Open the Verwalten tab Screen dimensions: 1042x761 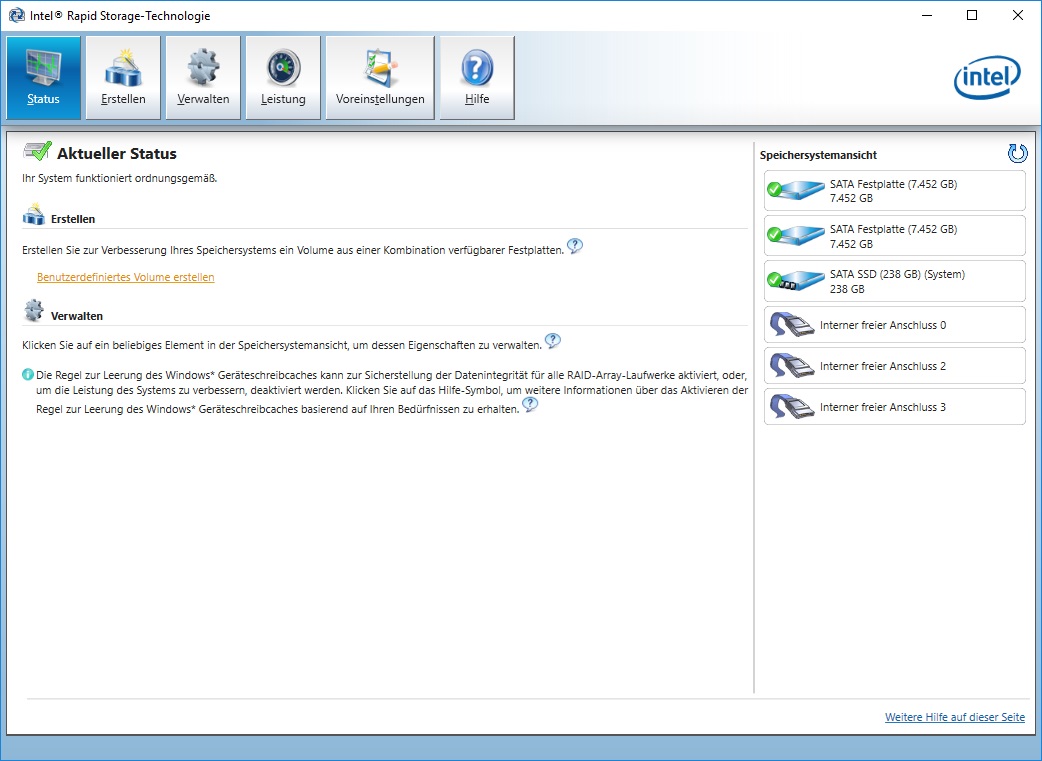[x=203, y=78]
